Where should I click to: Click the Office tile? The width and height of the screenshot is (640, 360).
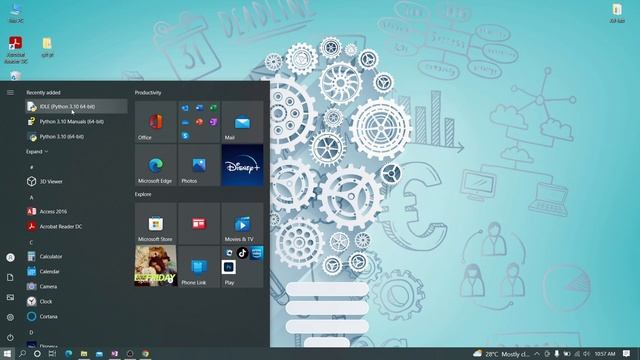[x=156, y=122]
